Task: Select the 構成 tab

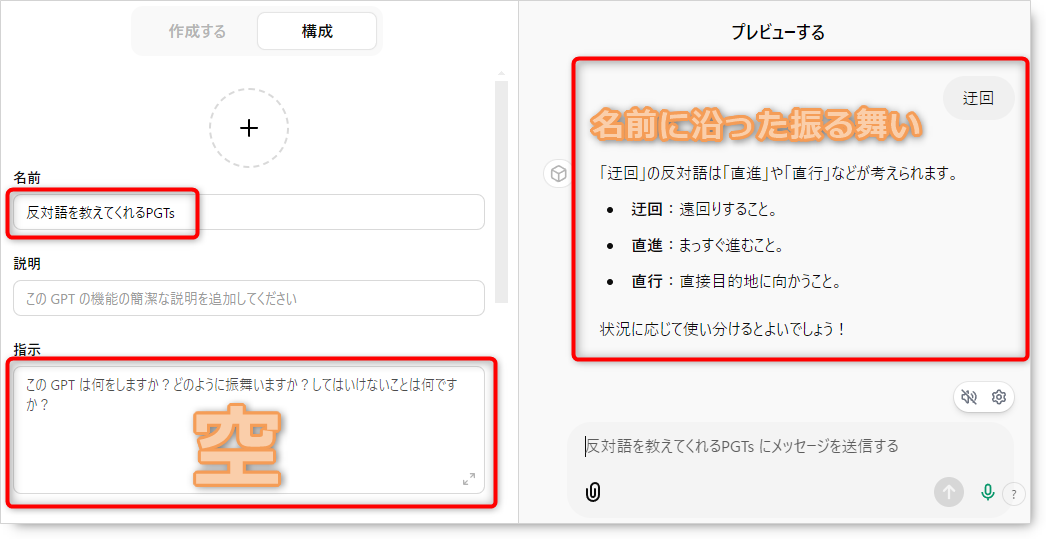Action: point(317,31)
